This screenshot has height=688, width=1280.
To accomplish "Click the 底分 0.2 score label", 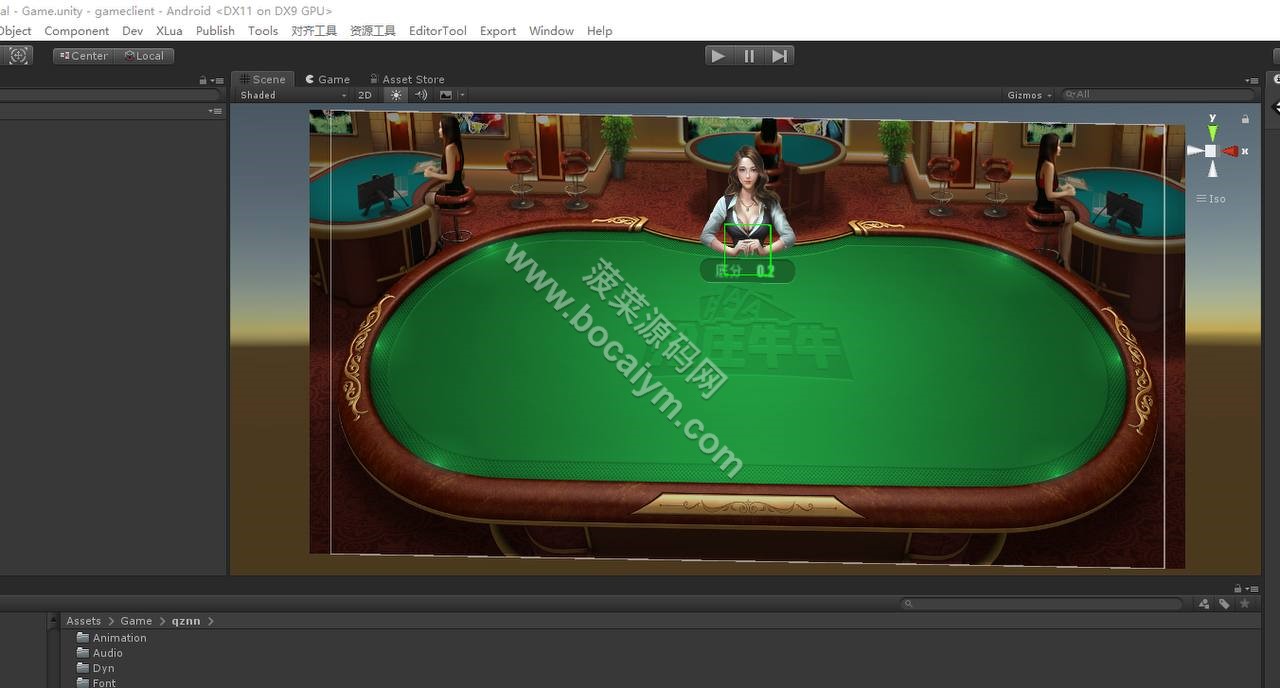I will [747, 271].
